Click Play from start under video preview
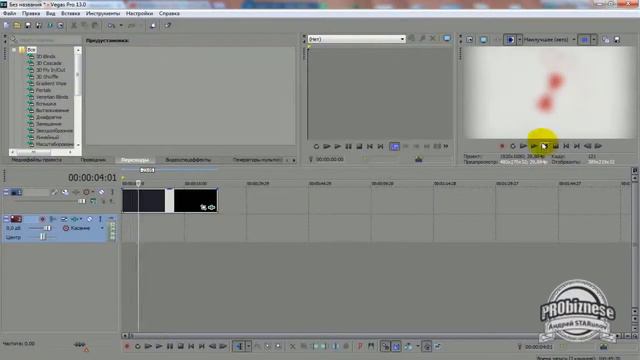This screenshot has width=640, height=360. coord(523,146)
